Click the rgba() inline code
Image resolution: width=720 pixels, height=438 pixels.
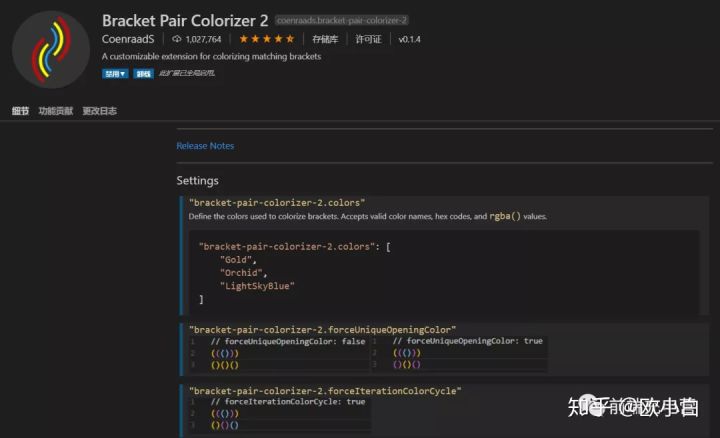505,216
